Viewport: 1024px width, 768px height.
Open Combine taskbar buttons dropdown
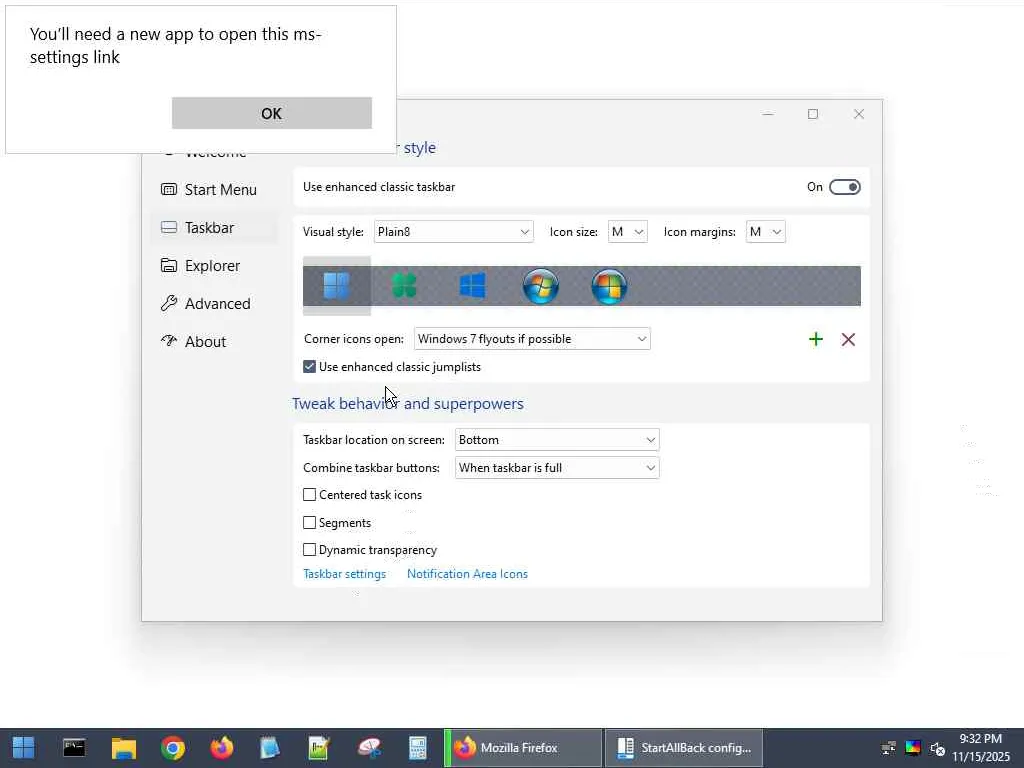pos(557,468)
